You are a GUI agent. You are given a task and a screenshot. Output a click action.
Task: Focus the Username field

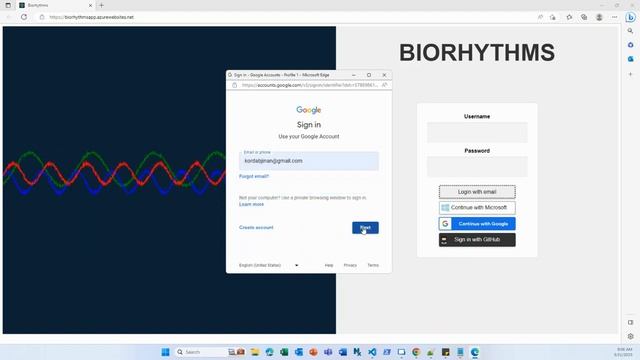(477, 132)
